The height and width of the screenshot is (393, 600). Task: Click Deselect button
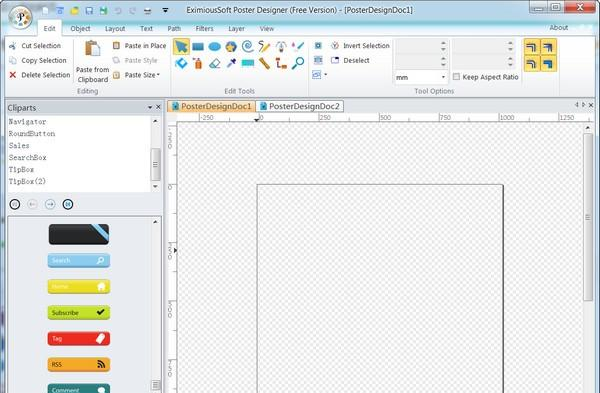click(x=351, y=60)
